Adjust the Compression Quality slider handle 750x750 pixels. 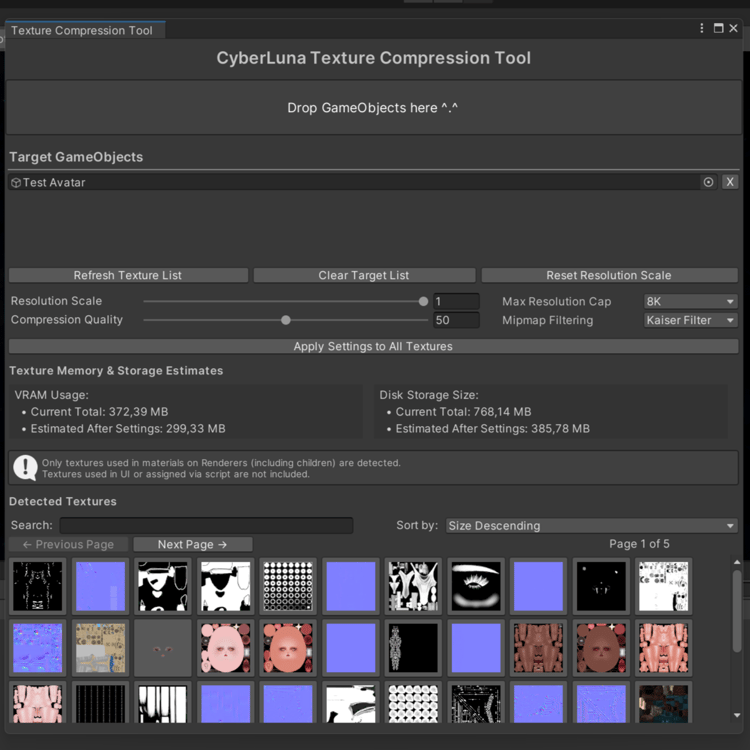coord(286,320)
